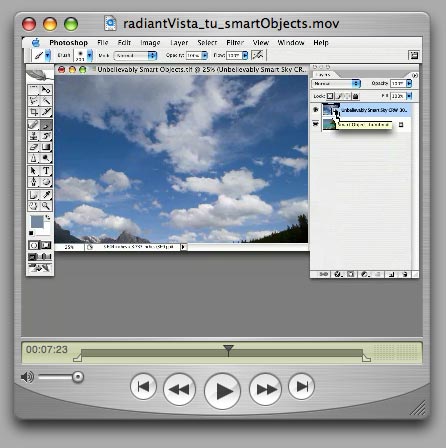446x448 pixels.
Task: Open the Layer menu
Action: pos(179,43)
